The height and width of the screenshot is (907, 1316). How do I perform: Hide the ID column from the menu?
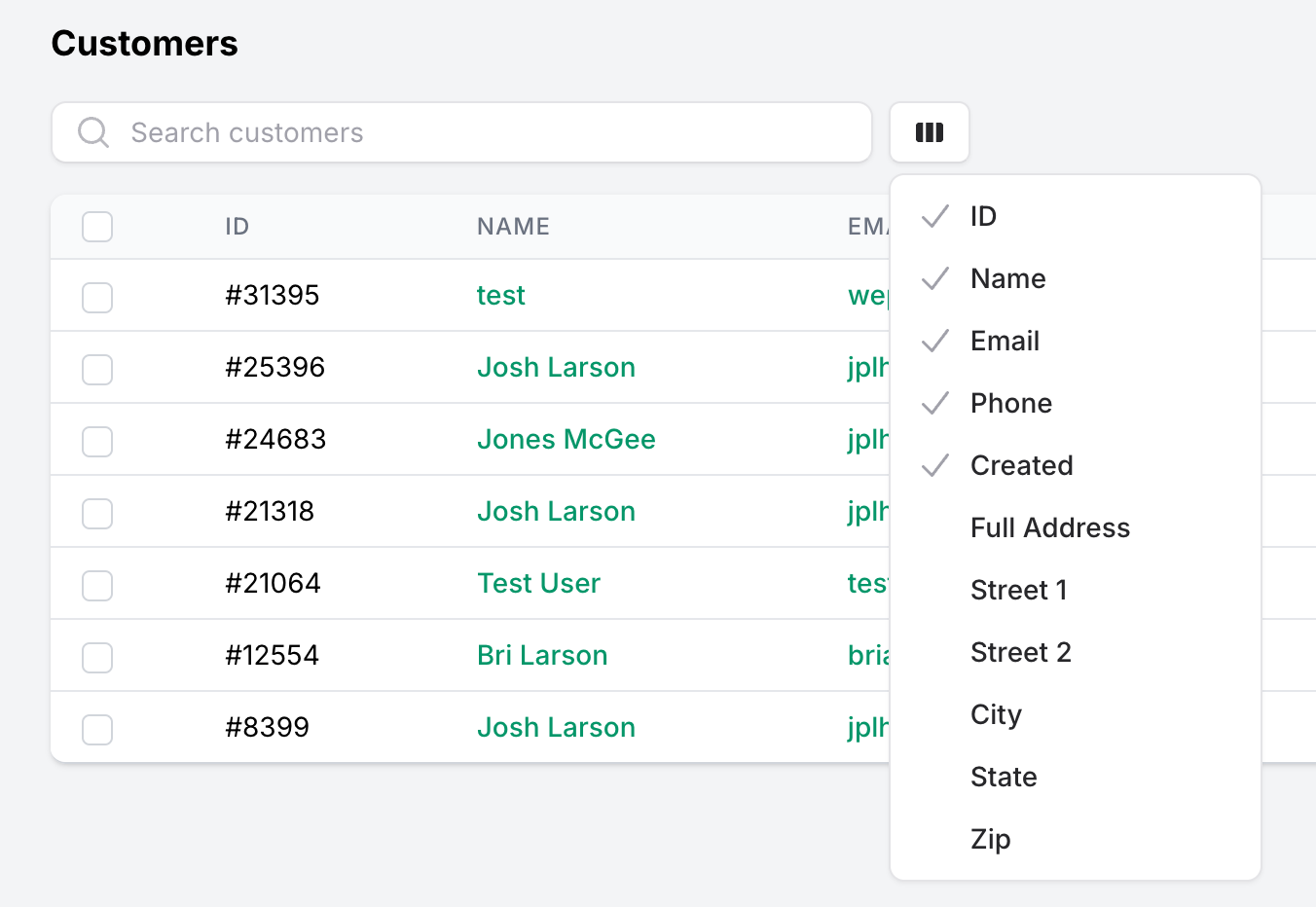click(x=1076, y=216)
